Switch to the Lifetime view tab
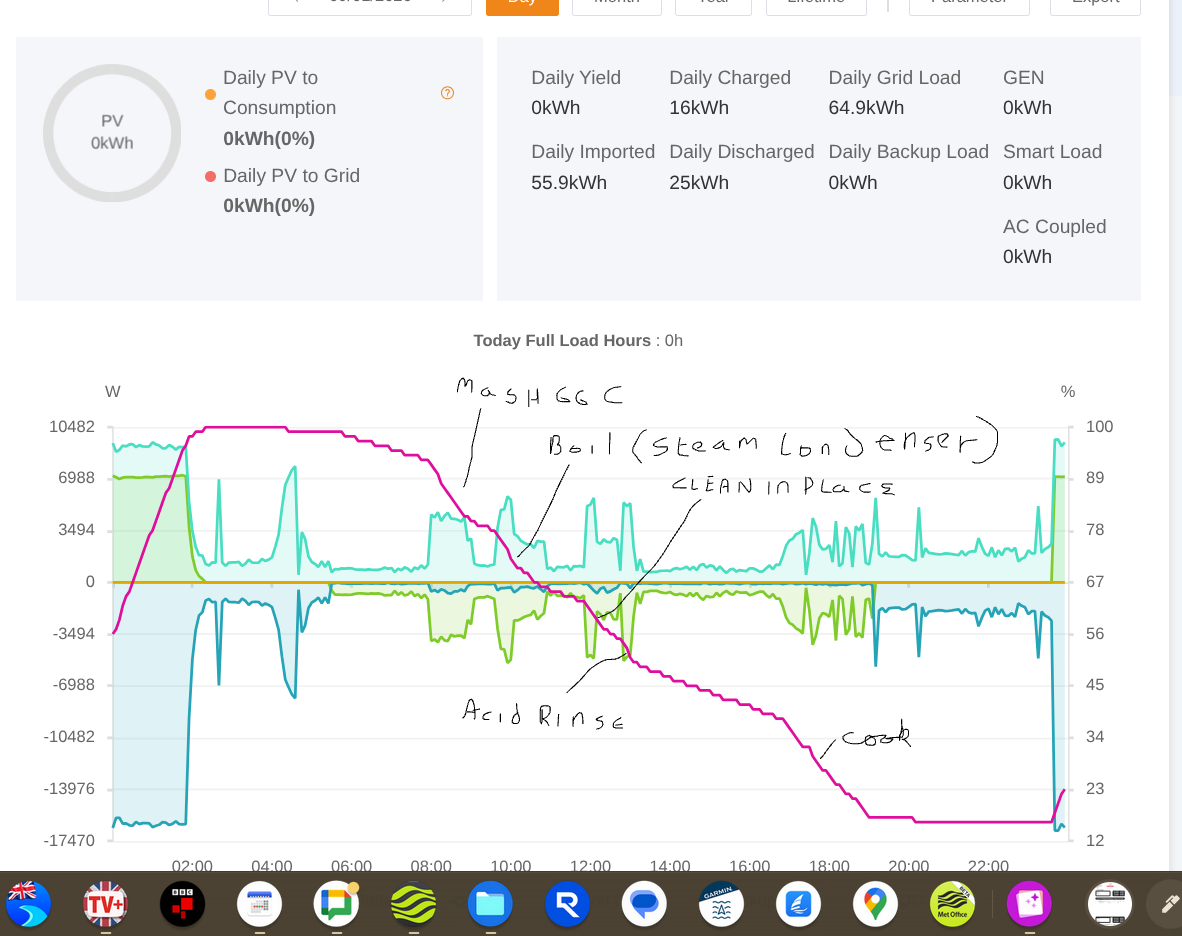1182x936 pixels. [815, 3]
